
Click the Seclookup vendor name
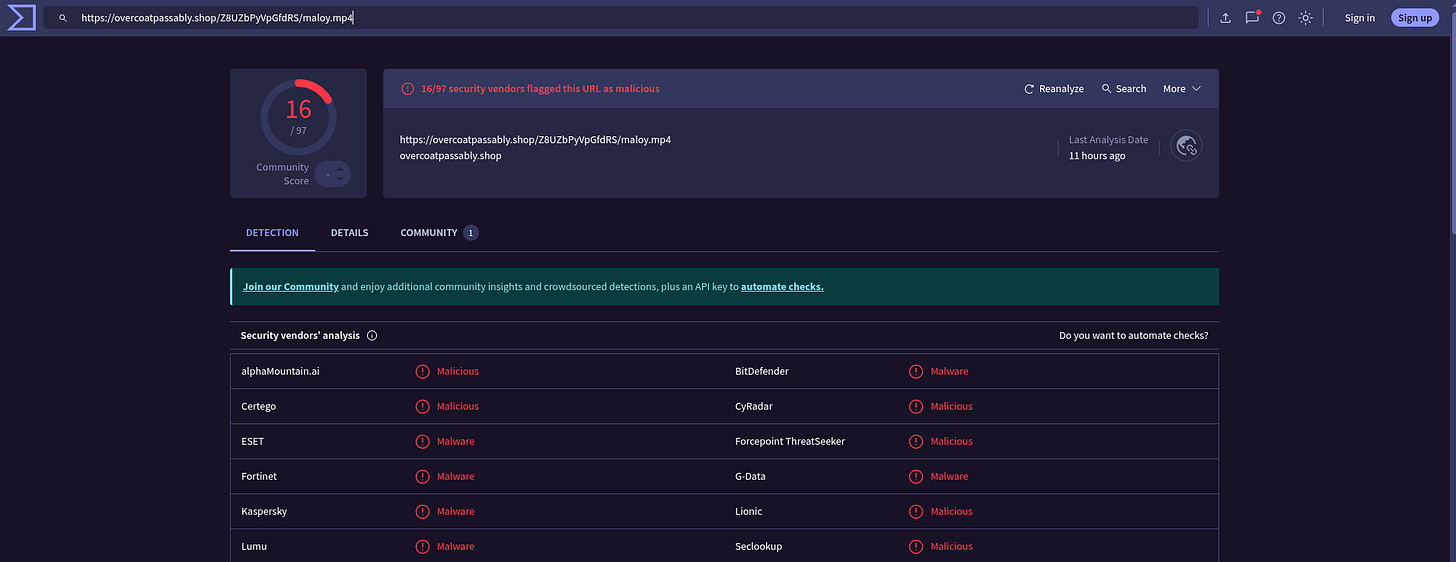click(759, 546)
